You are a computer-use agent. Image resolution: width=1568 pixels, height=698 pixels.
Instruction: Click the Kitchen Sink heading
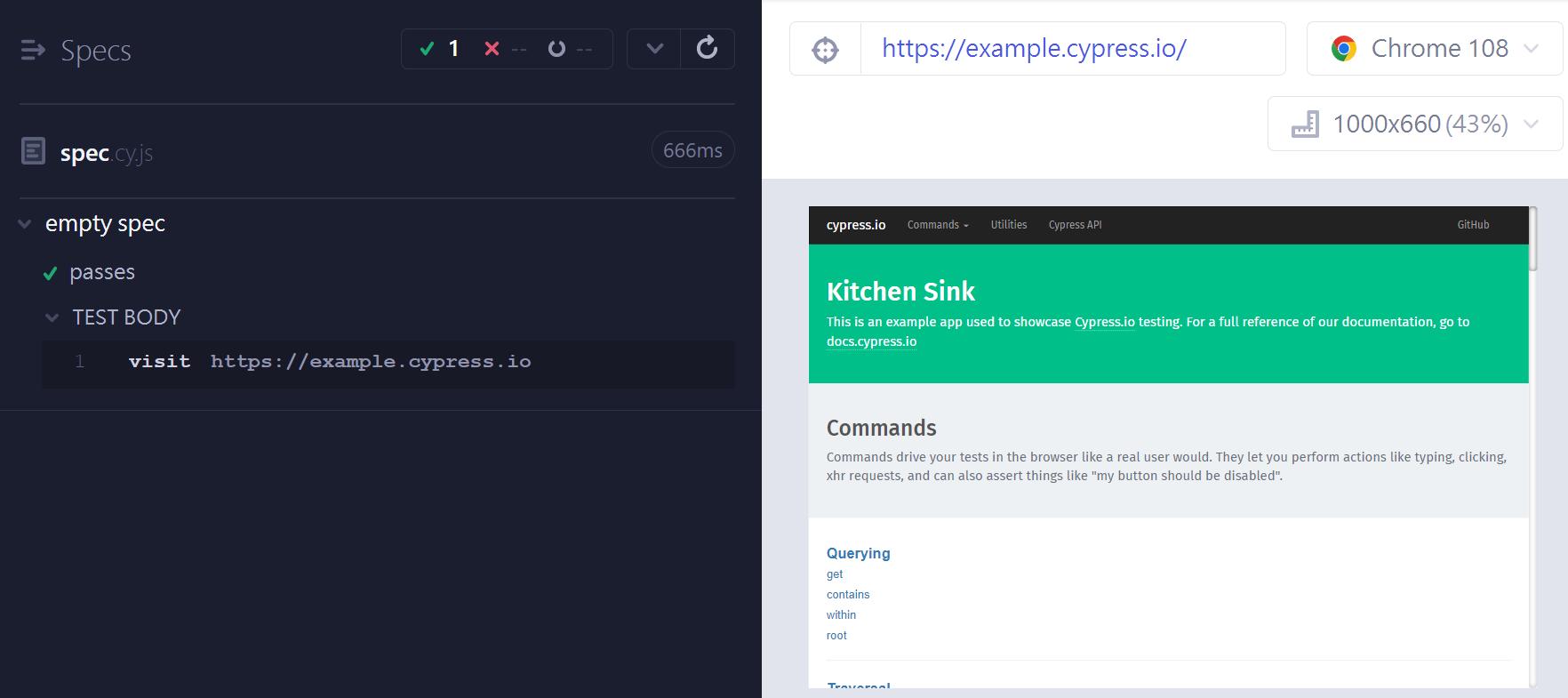pyautogui.click(x=900, y=292)
